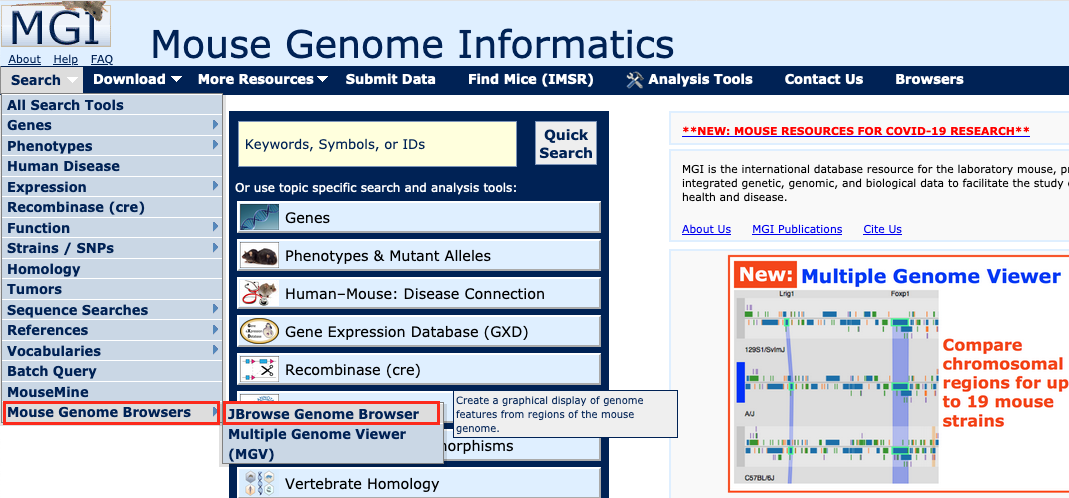The width and height of the screenshot is (1069, 498).
Task: Click the black mouse icon for Phenotypes
Action: coord(259,256)
